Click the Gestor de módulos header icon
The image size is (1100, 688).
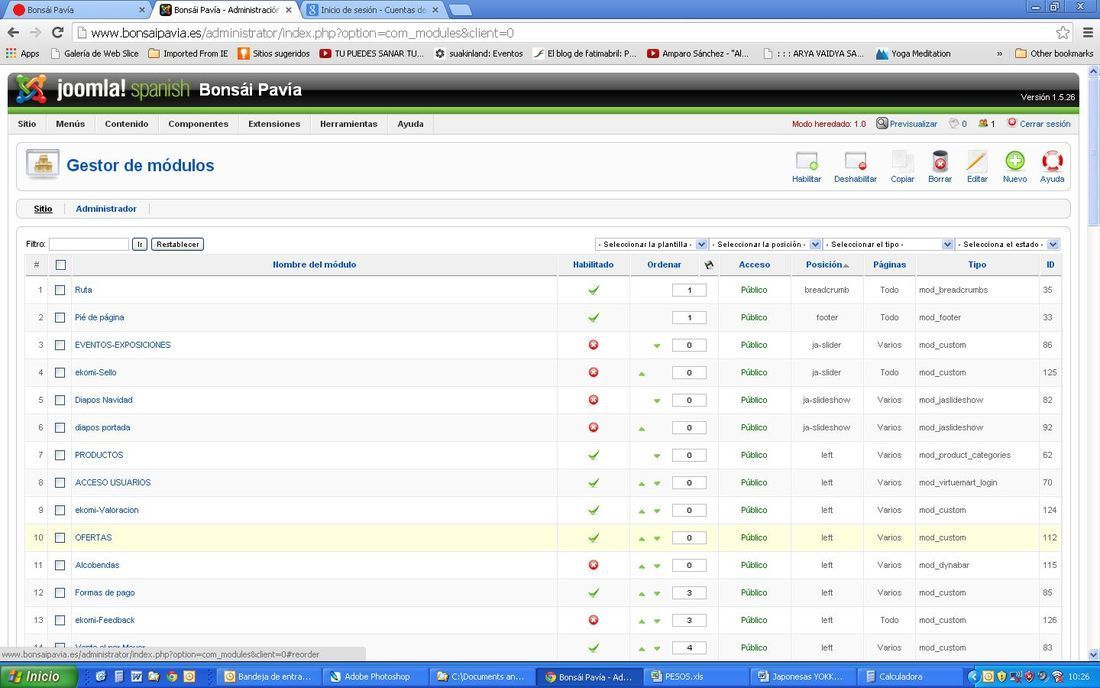43,164
